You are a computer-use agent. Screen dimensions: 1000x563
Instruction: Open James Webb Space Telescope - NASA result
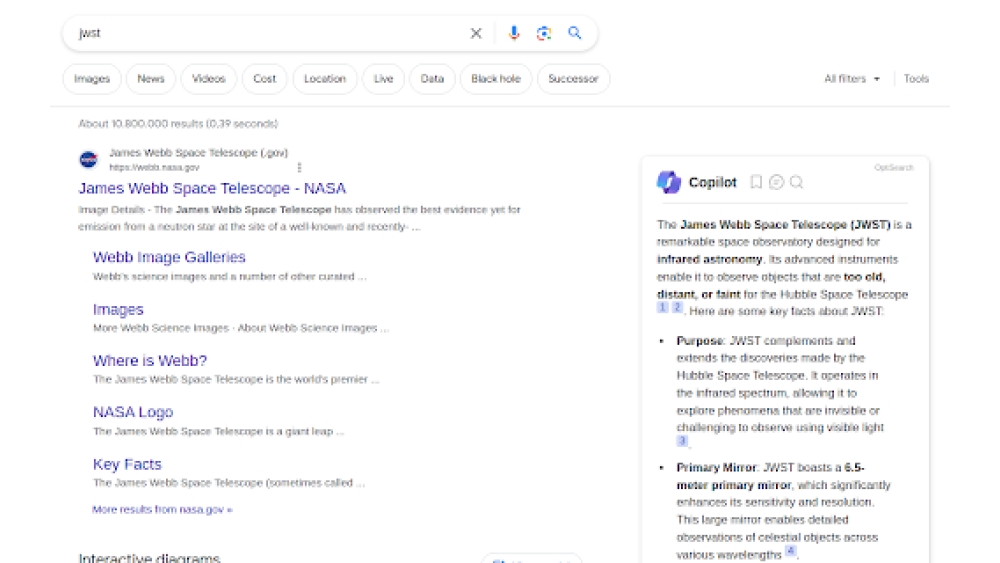[x=212, y=189]
